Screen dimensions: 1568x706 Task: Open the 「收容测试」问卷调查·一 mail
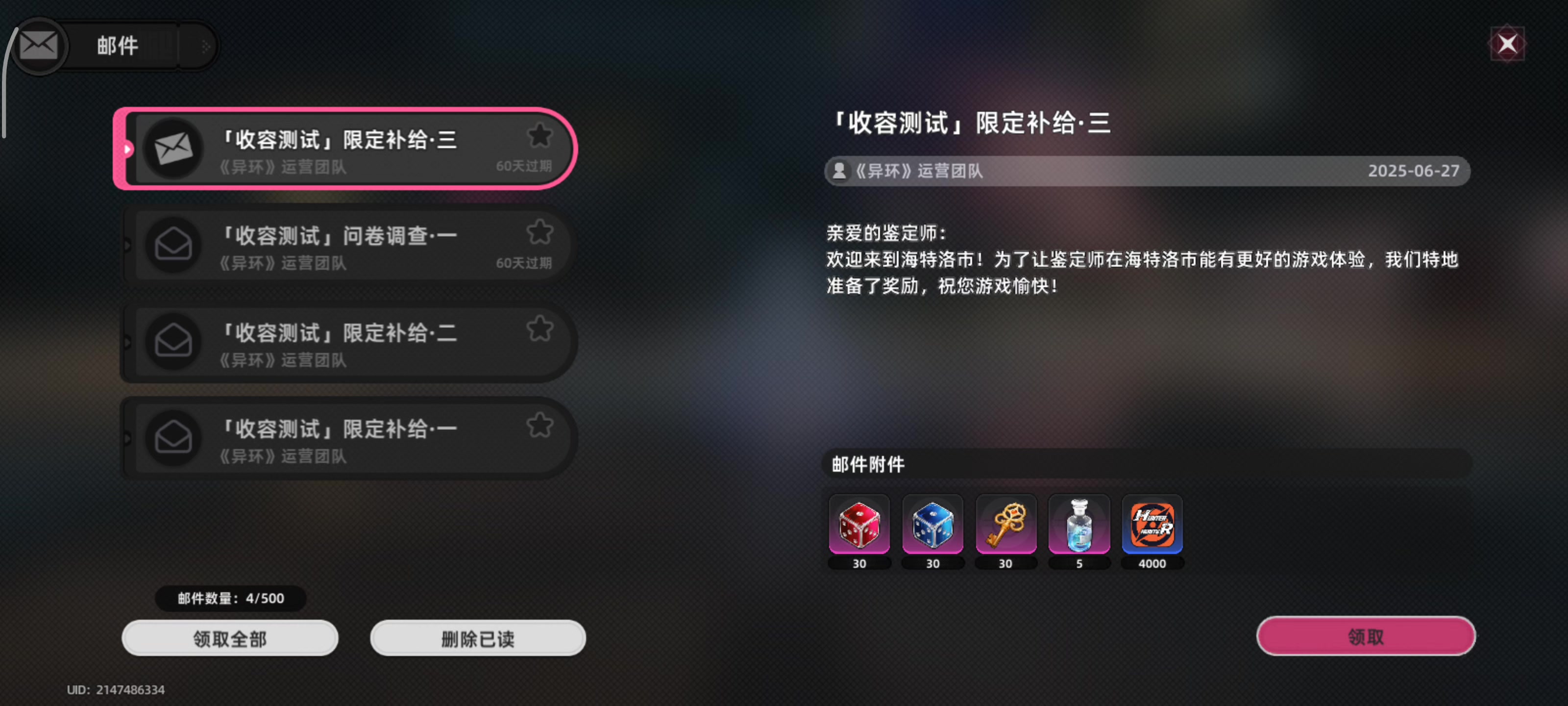(x=348, y=246)
